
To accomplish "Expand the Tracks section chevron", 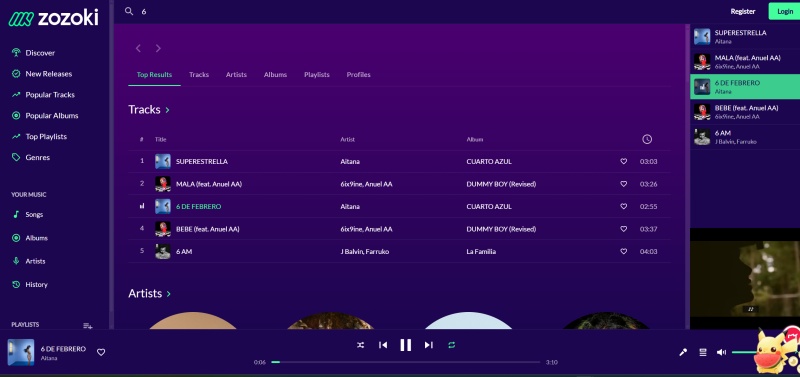I will pos(167,110).
